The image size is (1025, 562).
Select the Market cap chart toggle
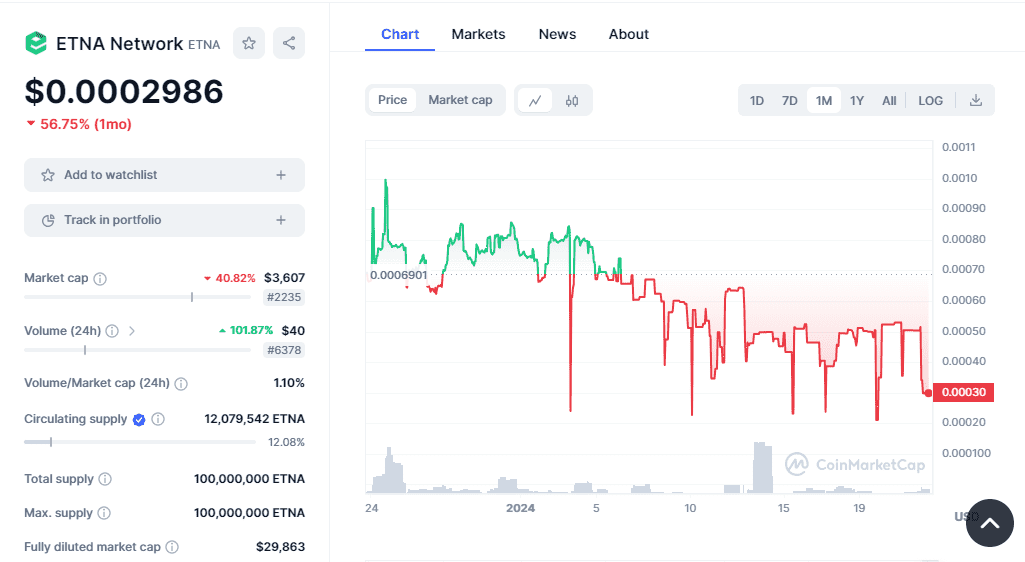click(x=460, y=100)
